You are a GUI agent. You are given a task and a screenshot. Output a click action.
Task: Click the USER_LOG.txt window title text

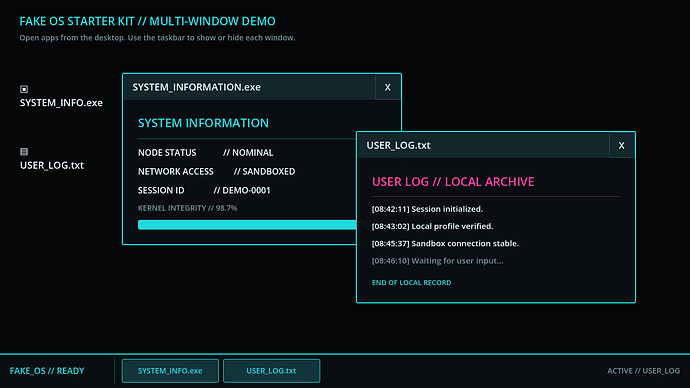pyautogui.click(x=398, y=145)
